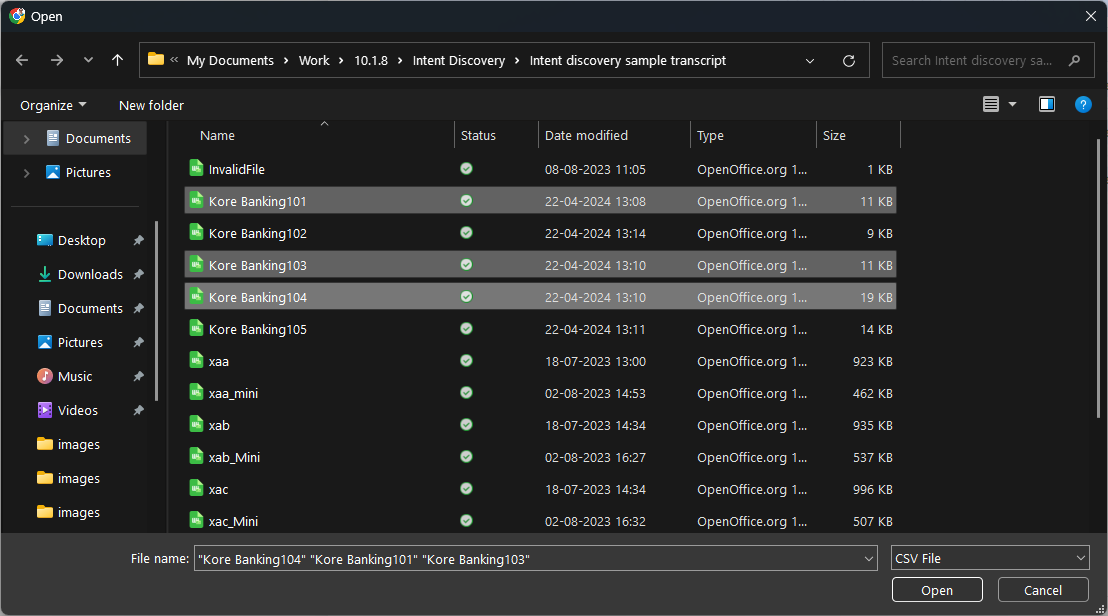Expand the Pictures tree node
This screenshot has width=1108, height=616.
(26, 173)
